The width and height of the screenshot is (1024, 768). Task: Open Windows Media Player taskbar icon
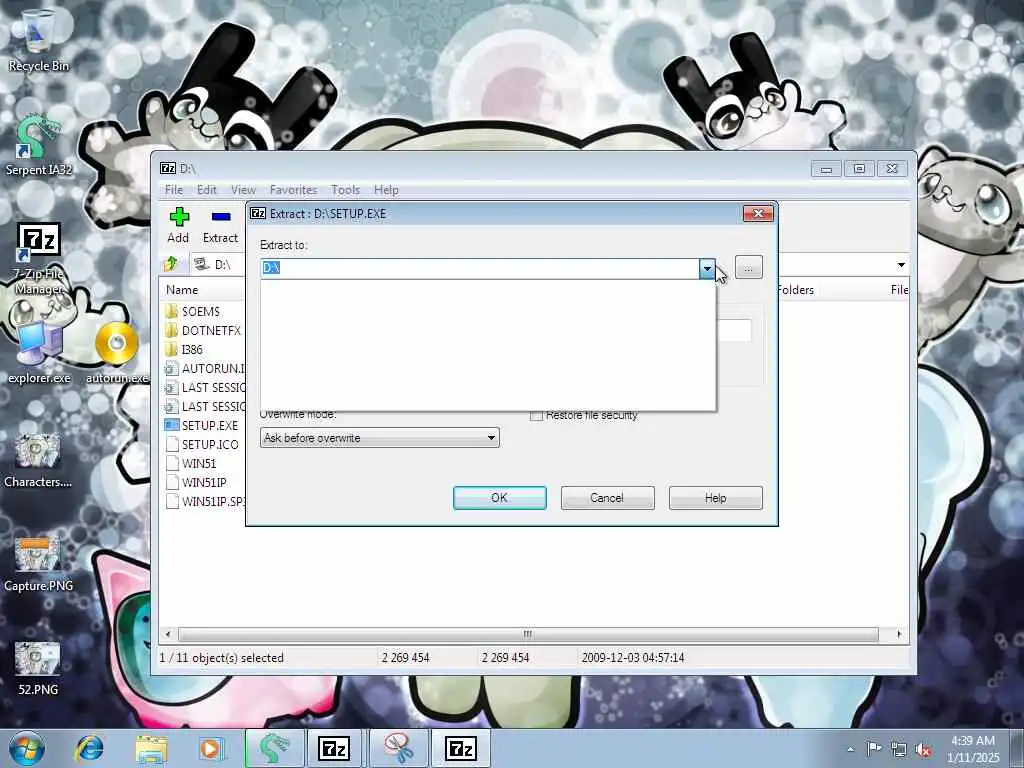(x=212, y=749)
